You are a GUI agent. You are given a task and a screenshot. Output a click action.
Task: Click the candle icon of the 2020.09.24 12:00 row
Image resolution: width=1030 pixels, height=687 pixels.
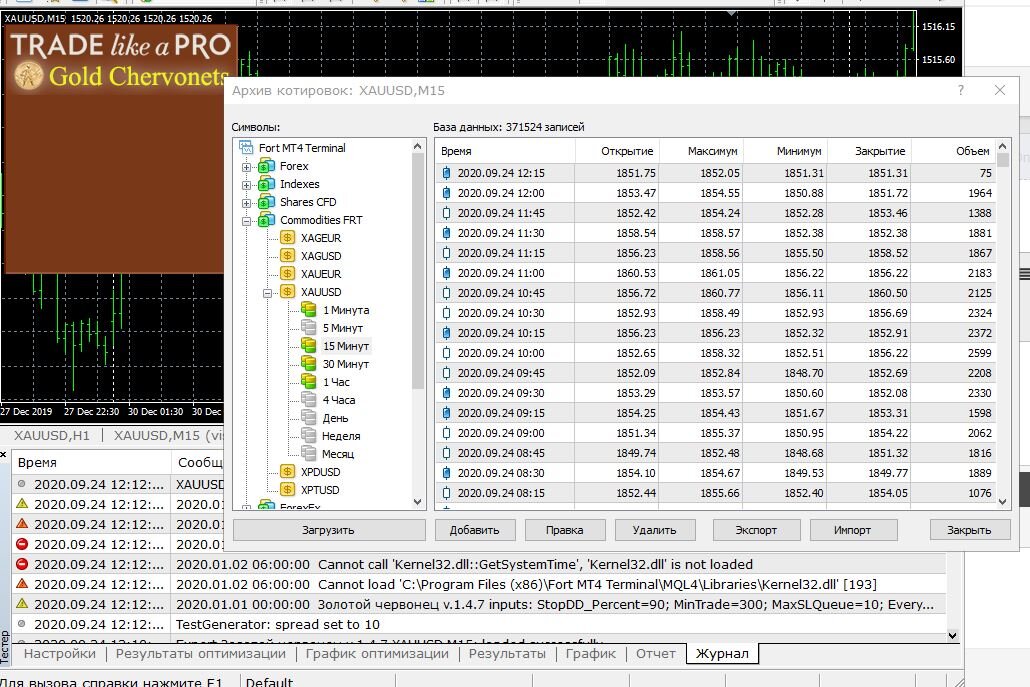447,193
